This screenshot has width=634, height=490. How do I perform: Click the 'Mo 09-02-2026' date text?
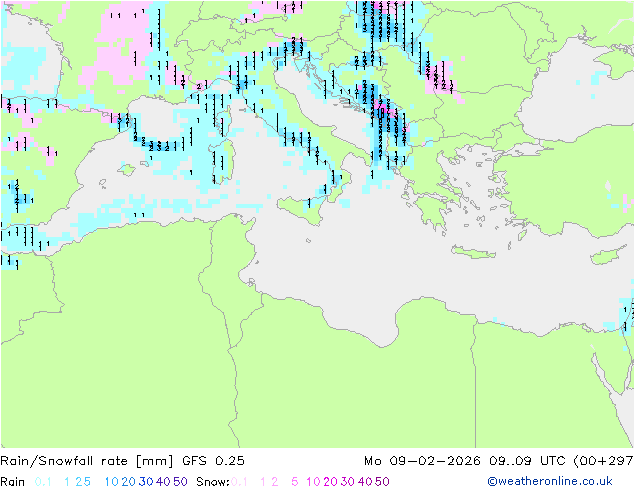[x=422, y=461]
